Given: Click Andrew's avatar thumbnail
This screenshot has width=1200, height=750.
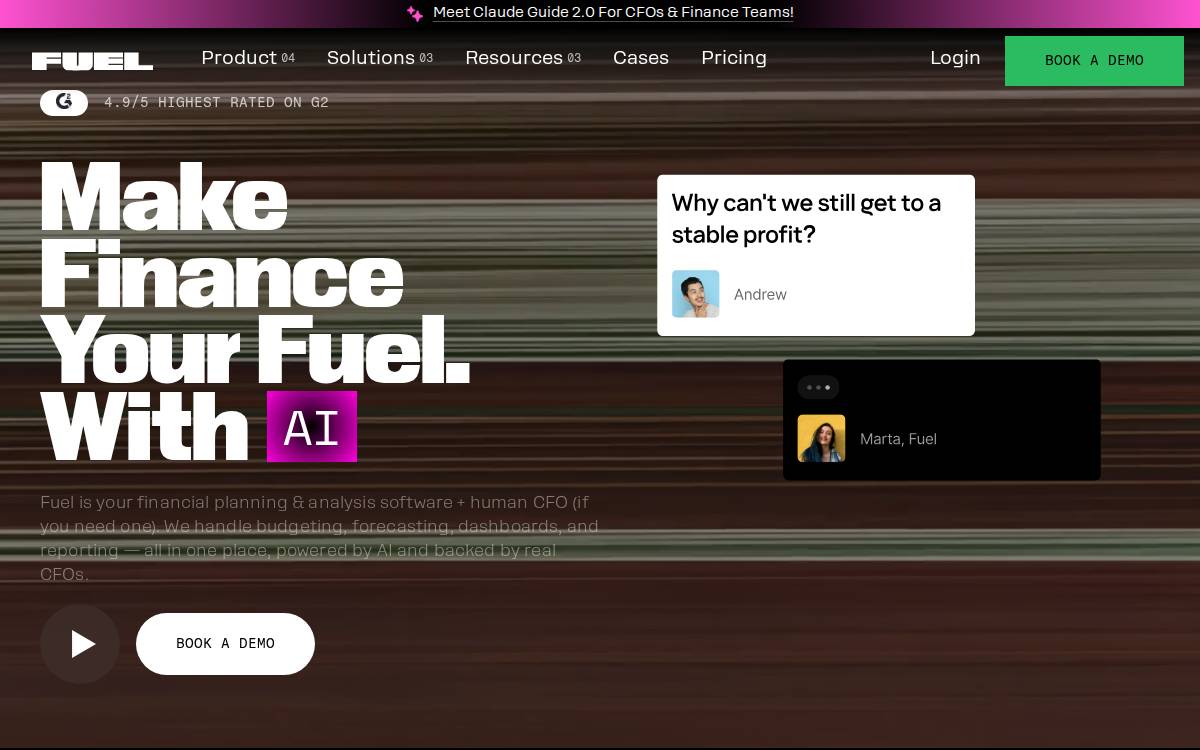Looking at the screenshot, I should [695, 294].
